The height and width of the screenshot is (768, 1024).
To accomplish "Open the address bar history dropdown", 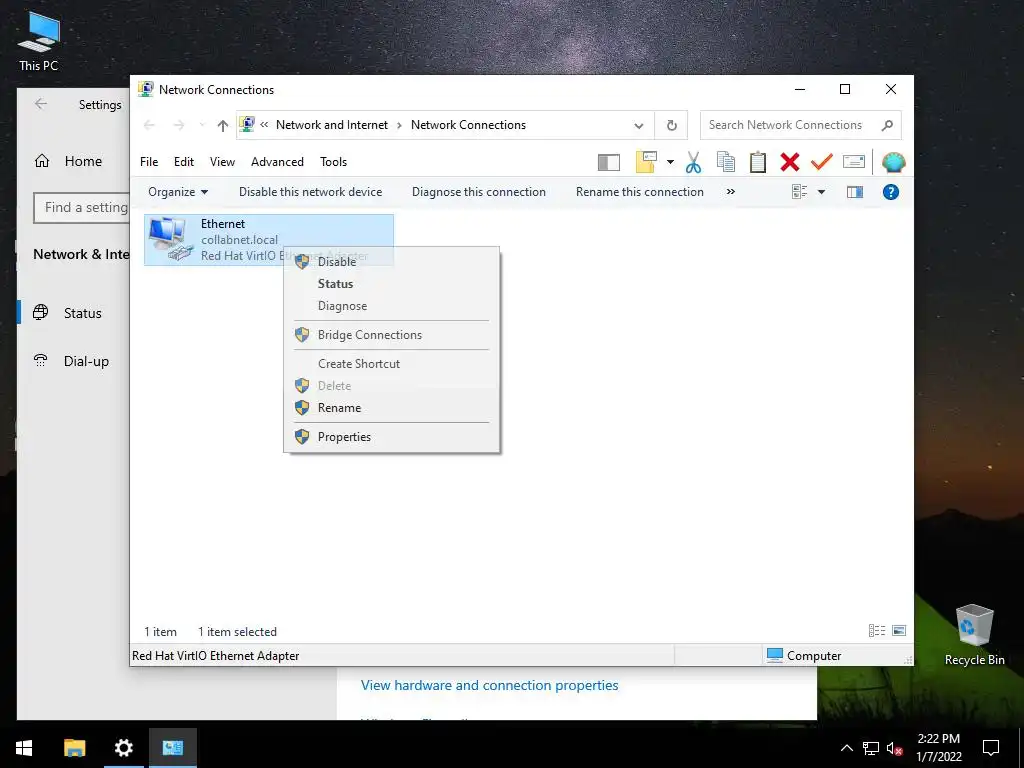I will pos(639,125).
